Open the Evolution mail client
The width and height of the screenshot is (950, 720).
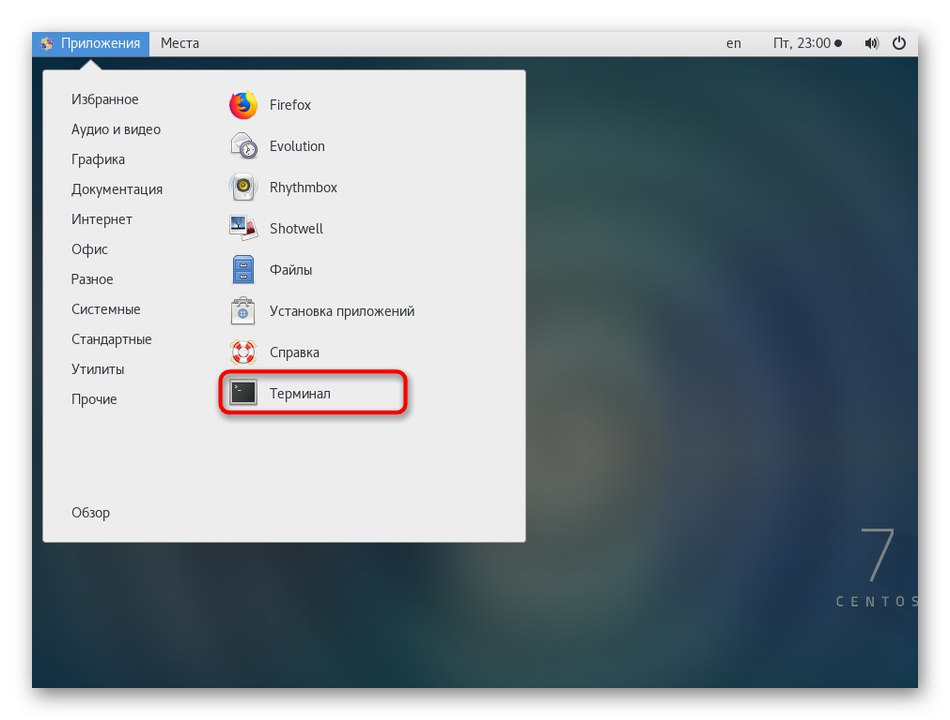297,146
